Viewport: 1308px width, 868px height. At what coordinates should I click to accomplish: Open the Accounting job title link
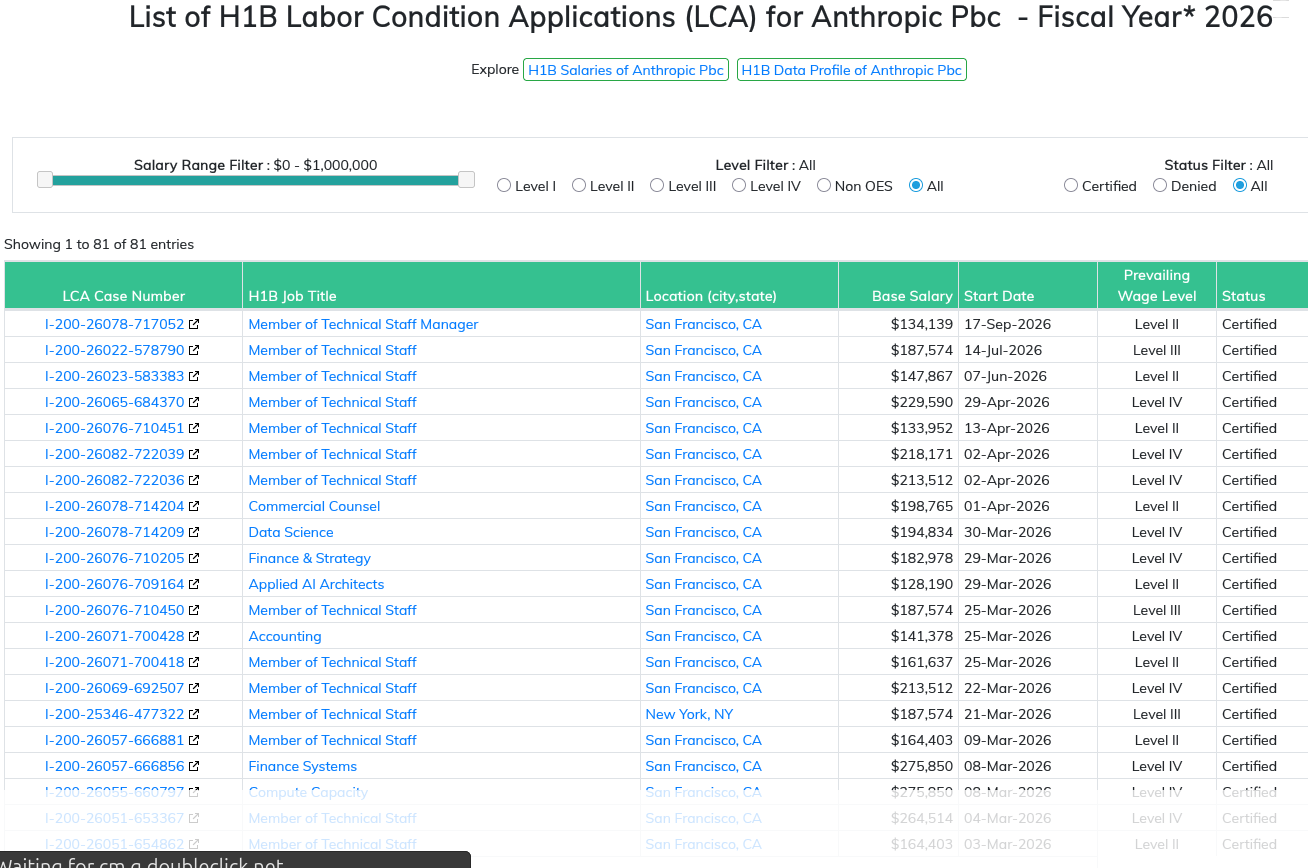(x=285, y=636)
